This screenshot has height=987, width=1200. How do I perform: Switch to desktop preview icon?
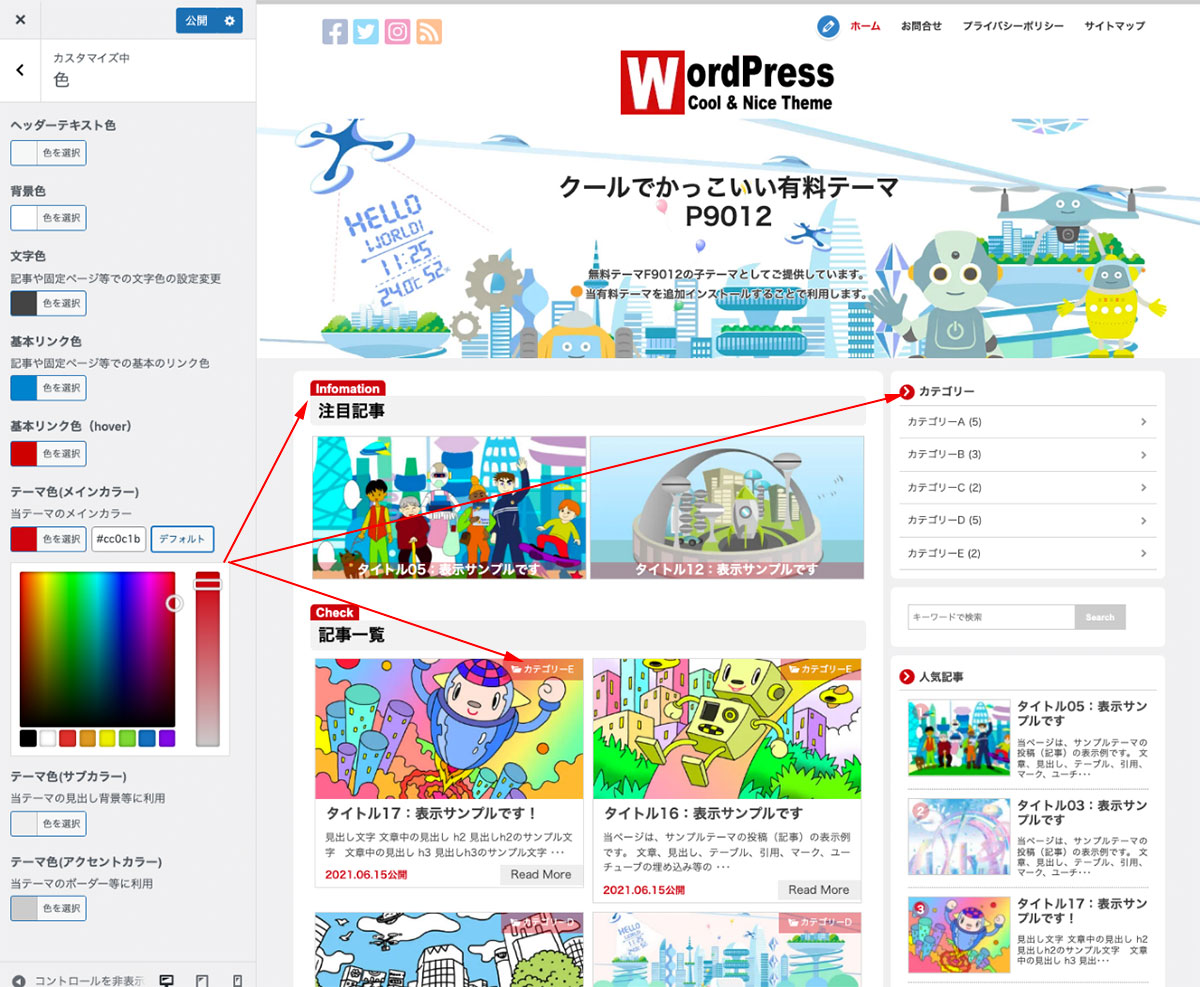167,980
